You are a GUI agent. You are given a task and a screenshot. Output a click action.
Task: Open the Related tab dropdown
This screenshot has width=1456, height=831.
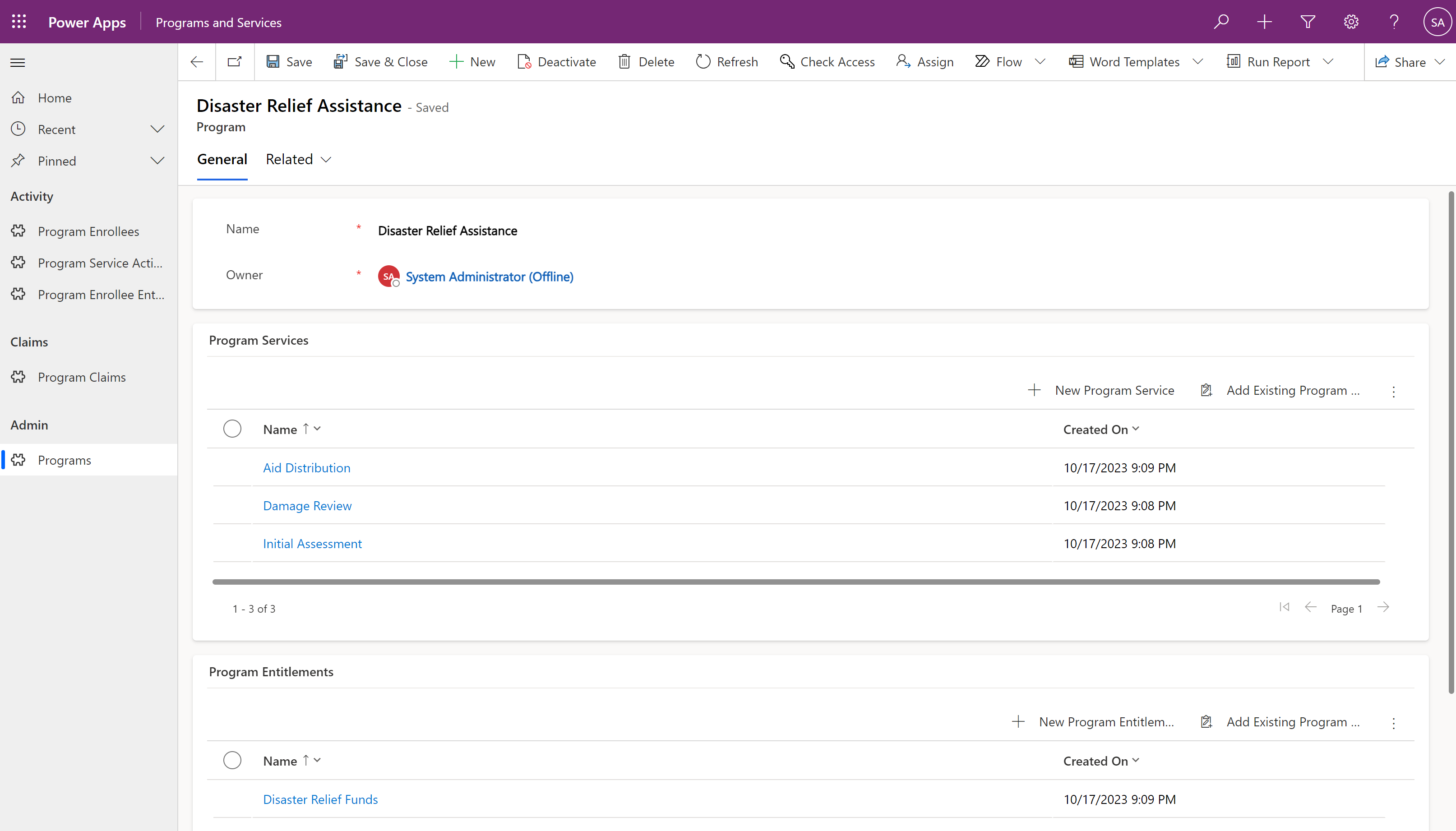(x=299, y=159)
